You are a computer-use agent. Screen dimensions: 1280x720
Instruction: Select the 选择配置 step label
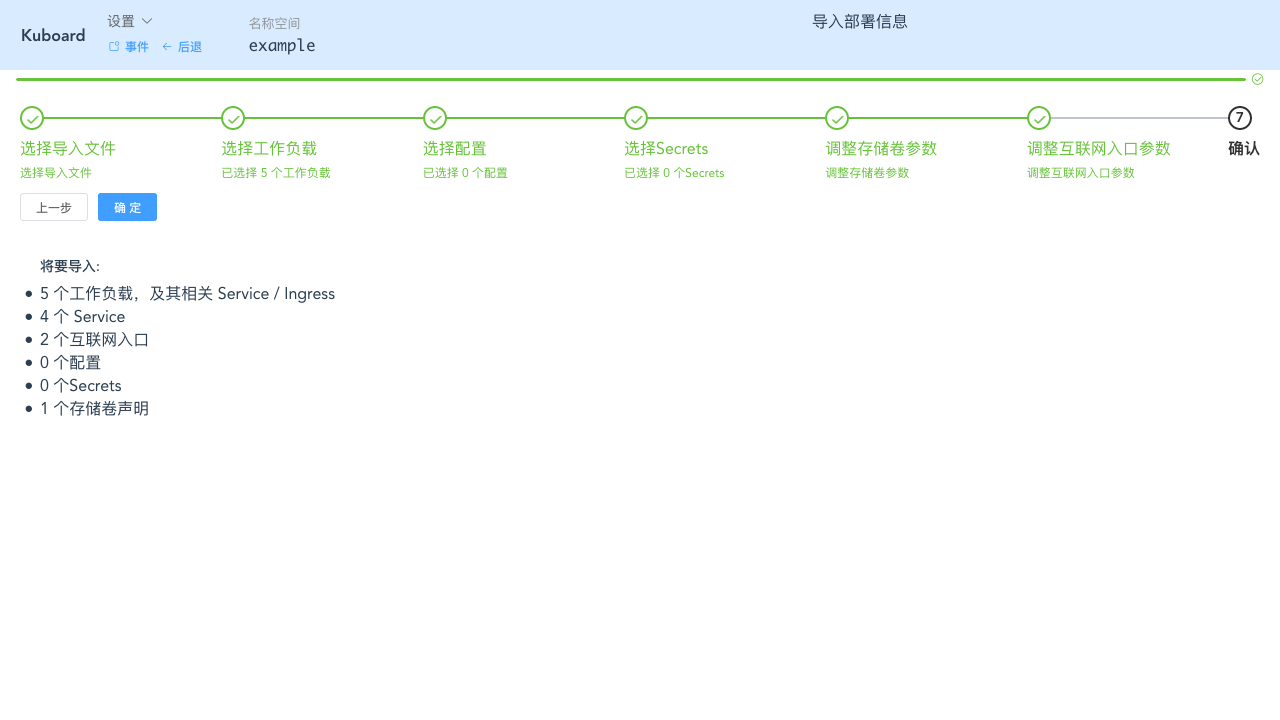point(454,148)
